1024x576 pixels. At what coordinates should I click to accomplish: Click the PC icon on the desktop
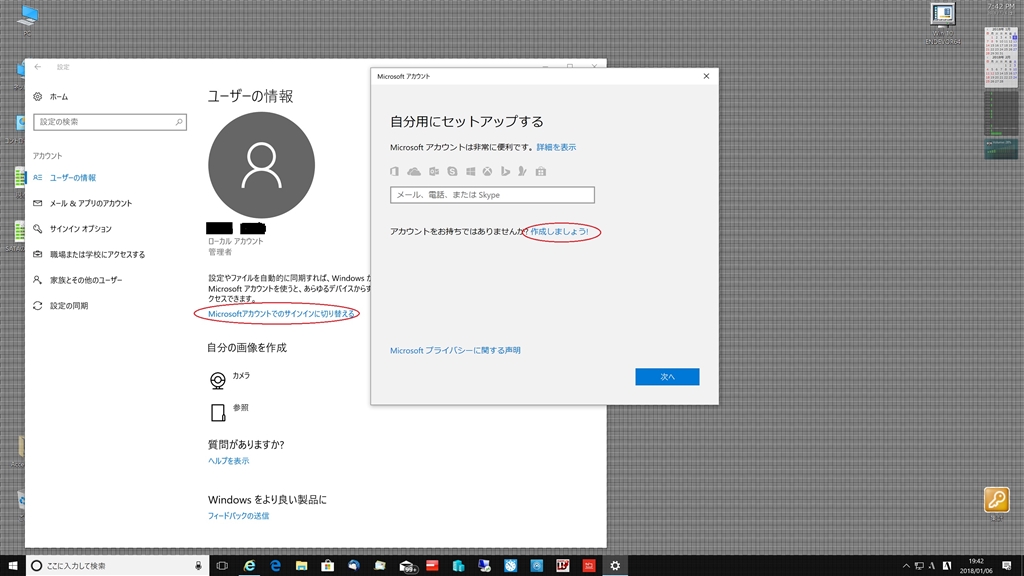point(27,19)
